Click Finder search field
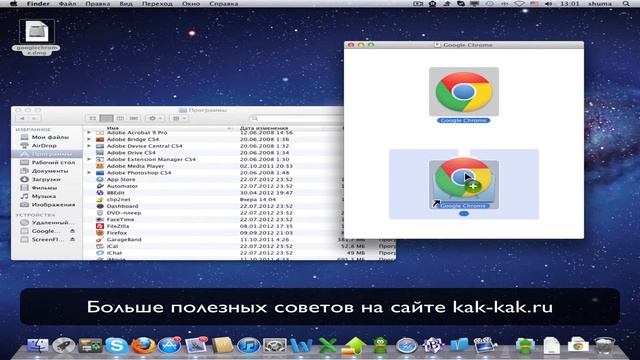Viewport: 640px width, 360px height. pos(296,118)
